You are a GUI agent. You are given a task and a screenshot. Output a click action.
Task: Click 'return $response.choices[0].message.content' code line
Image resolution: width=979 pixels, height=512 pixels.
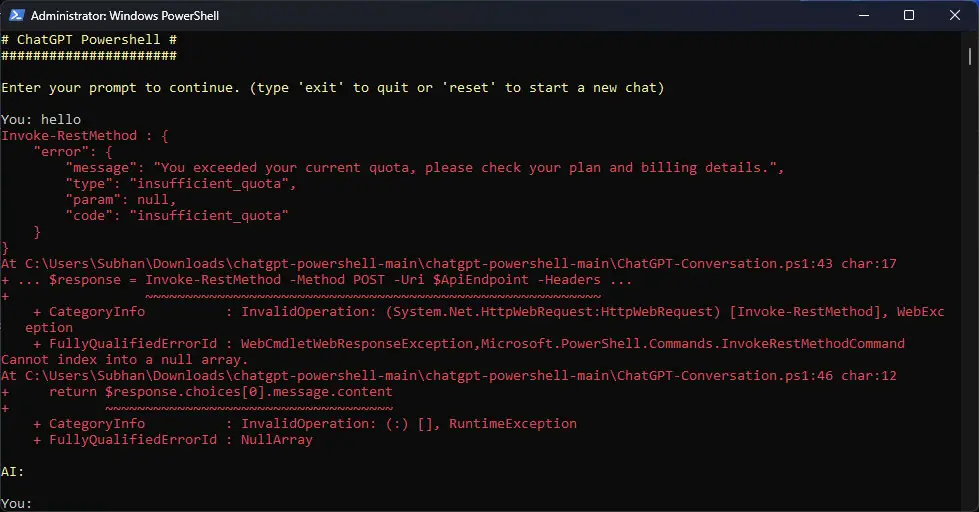tap(221, 391)
